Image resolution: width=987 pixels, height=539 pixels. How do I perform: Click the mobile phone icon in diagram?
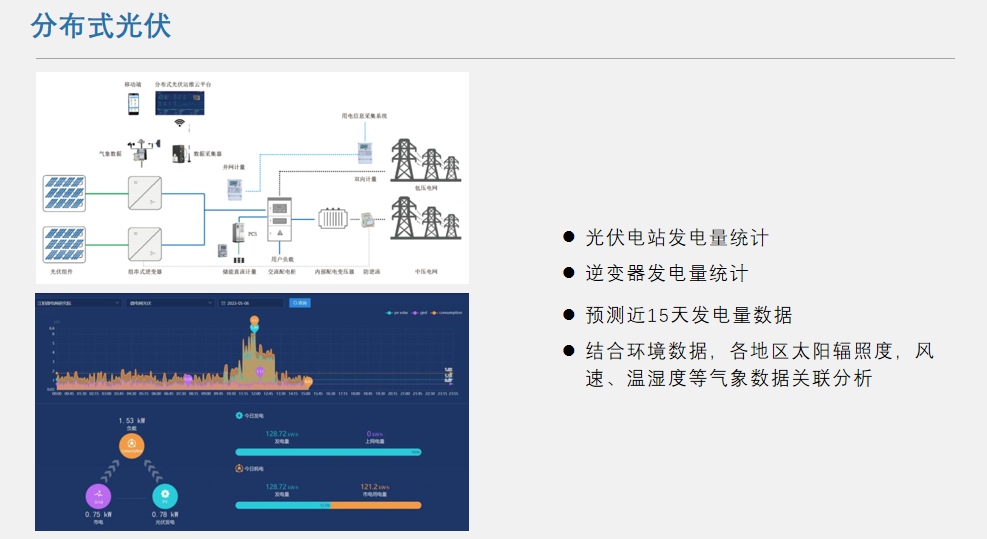click(x=132, y=104)
